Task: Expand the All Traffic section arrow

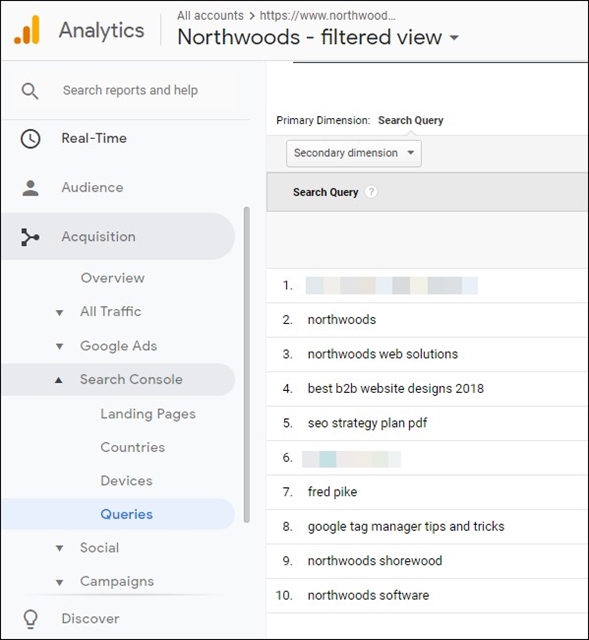Action: click(x=60, y=313)
